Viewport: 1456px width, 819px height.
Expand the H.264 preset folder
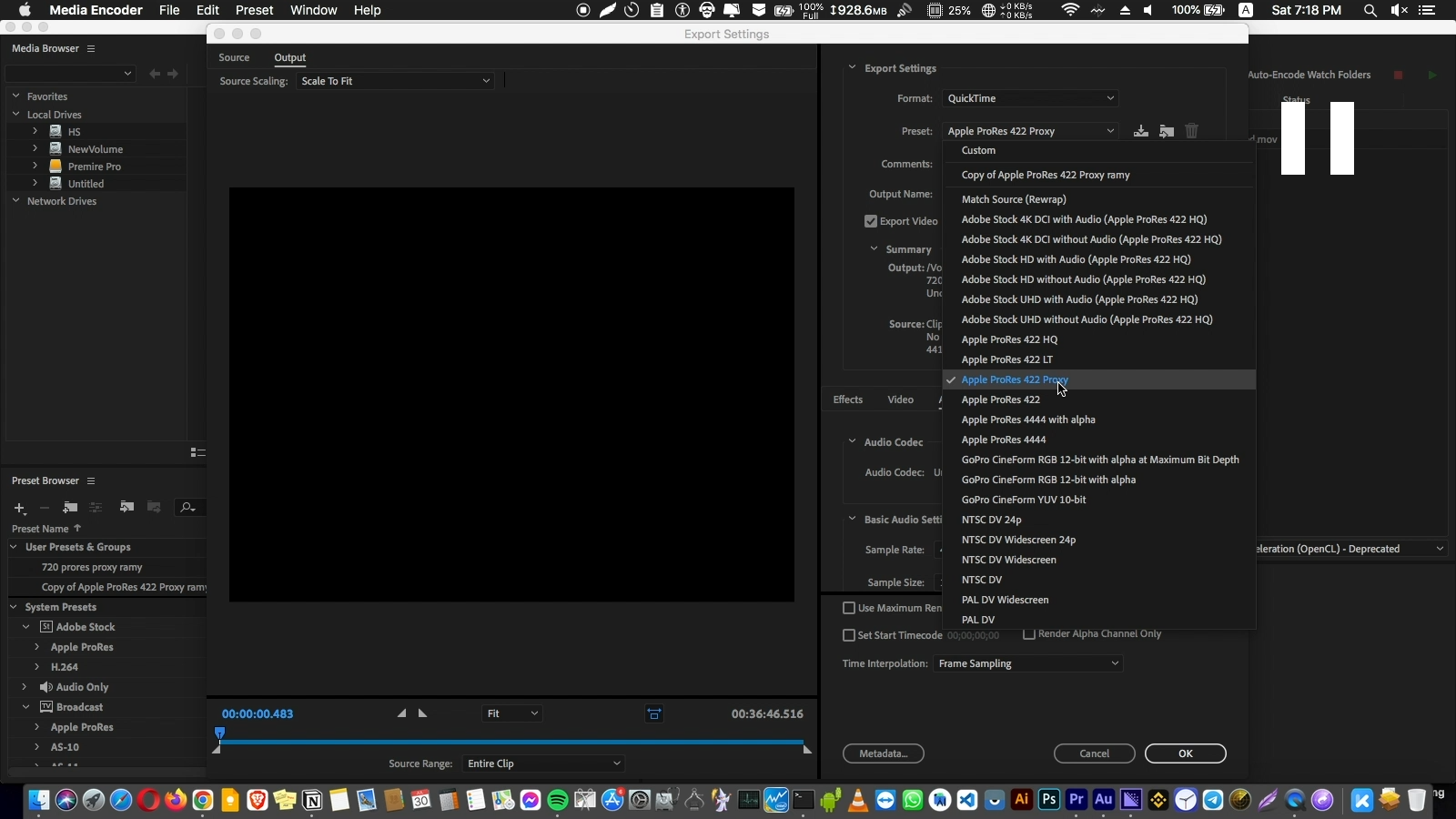coord(37,667)
